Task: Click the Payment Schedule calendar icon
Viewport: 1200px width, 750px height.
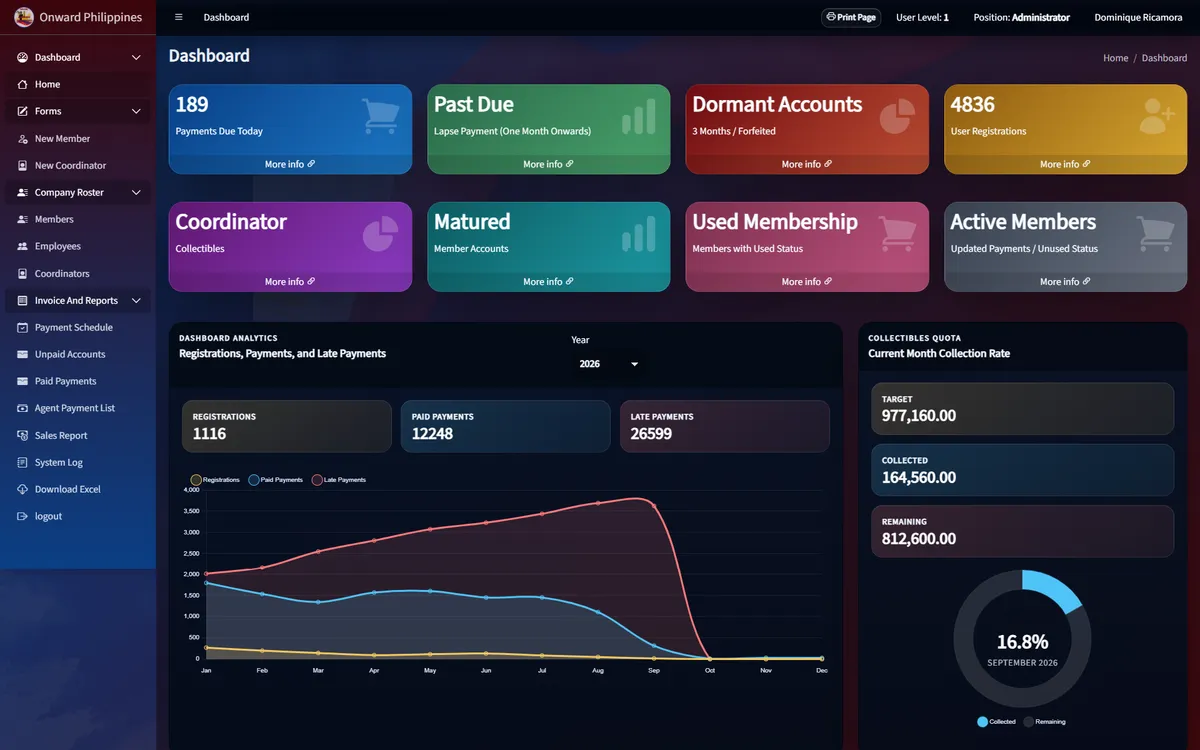Action: click(x=22, y=327)
